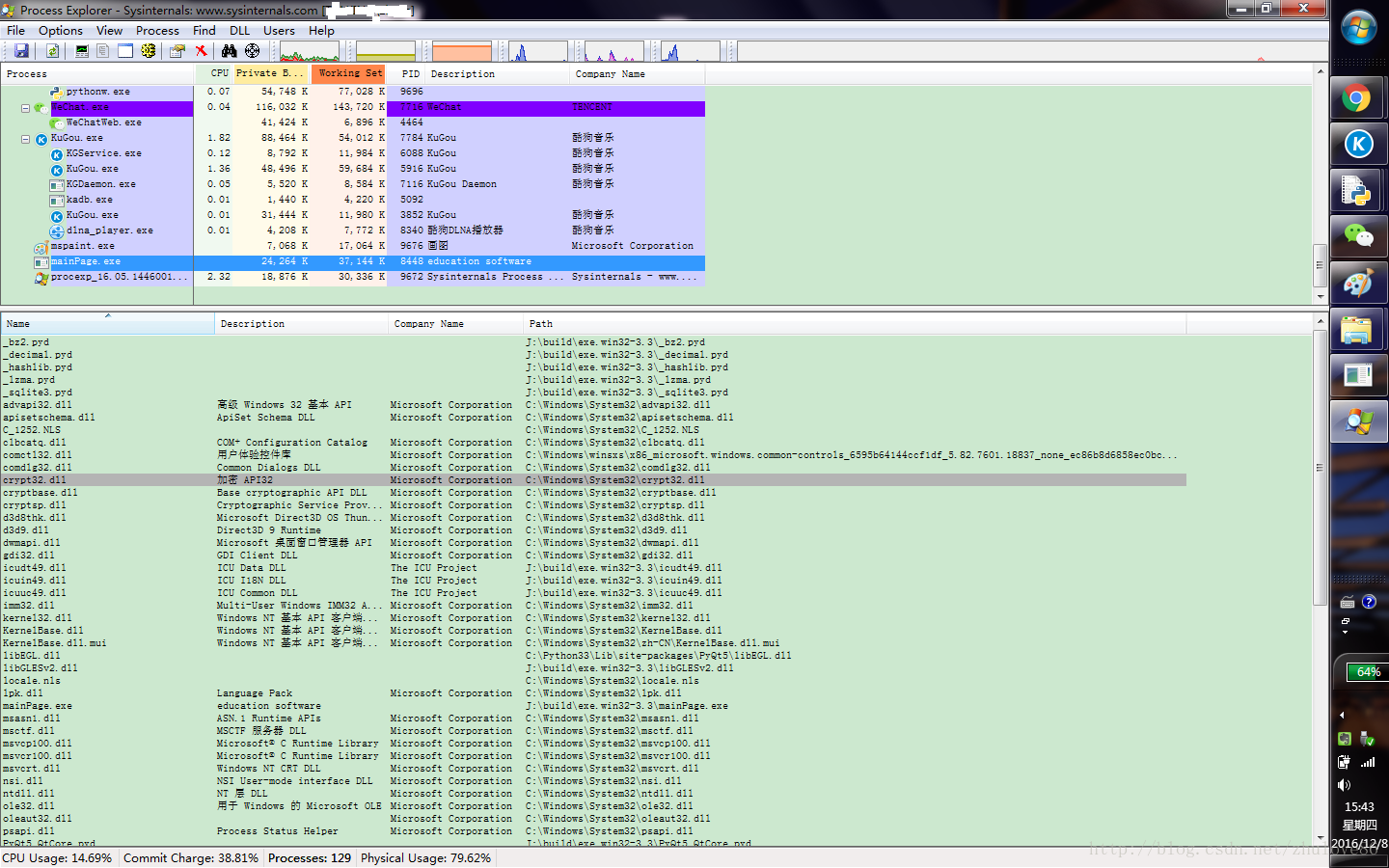Open Paint from the taskbar
The image size is (1389, 868).
coord(1358,284)
